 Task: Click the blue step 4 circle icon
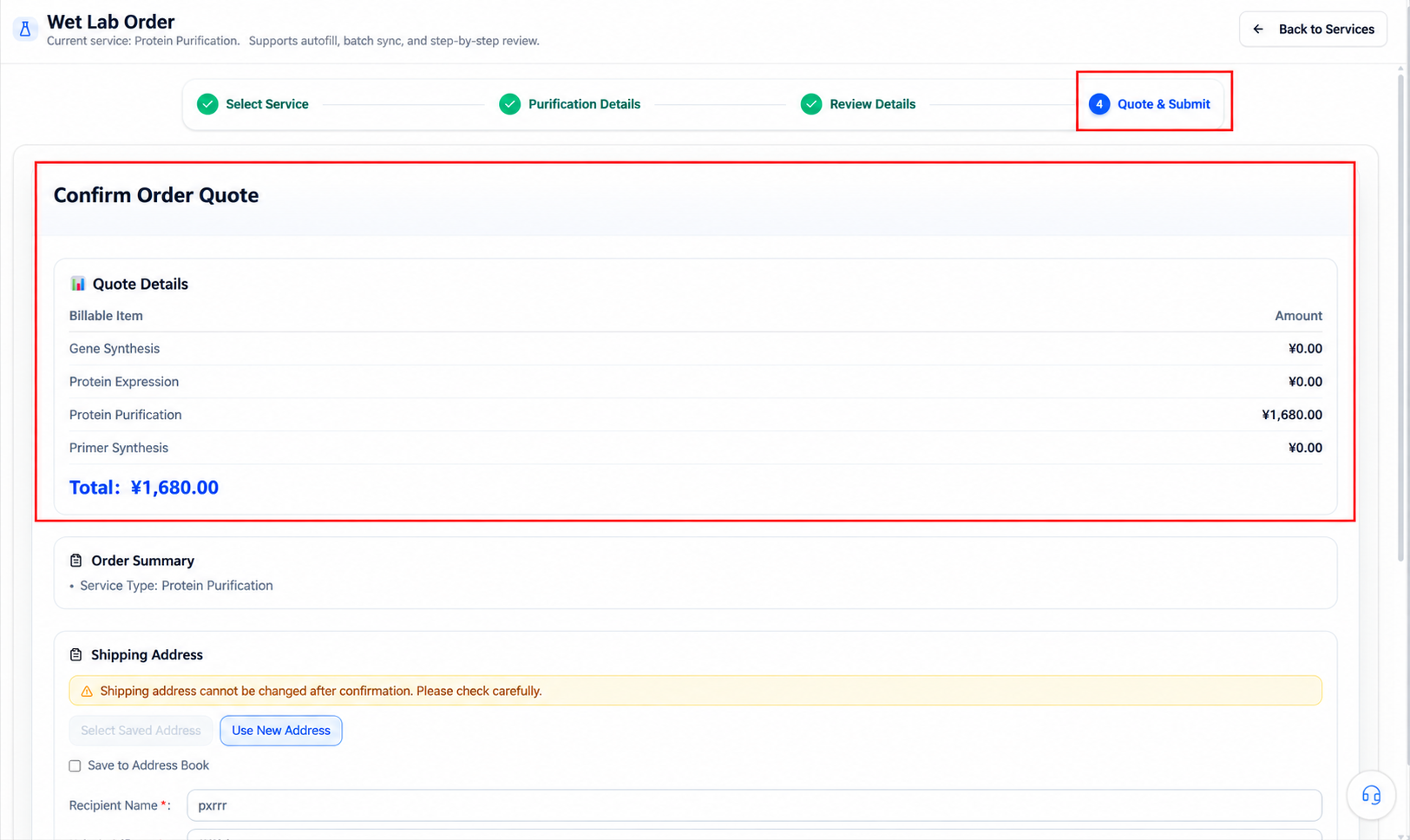(1099, 104)
